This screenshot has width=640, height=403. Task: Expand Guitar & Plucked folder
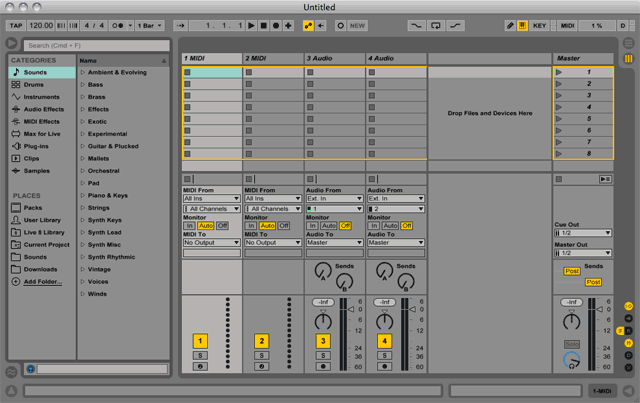click(x=82, y=146)
